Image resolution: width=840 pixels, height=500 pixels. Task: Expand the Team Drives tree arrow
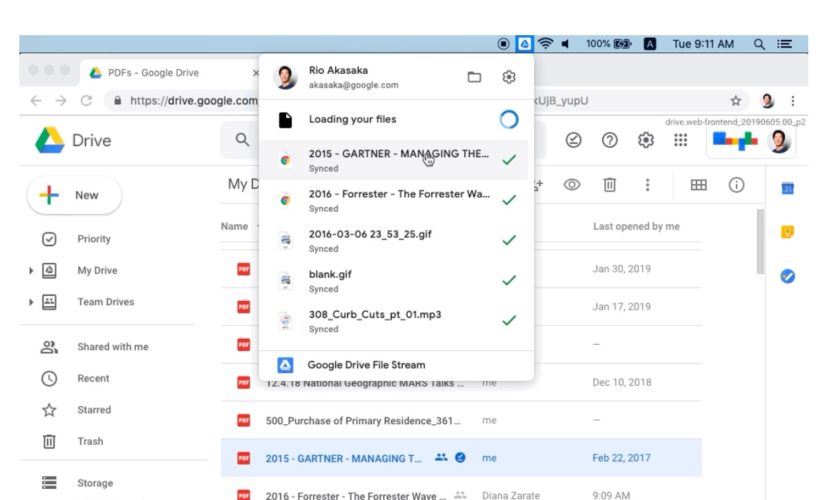[31, 302]
